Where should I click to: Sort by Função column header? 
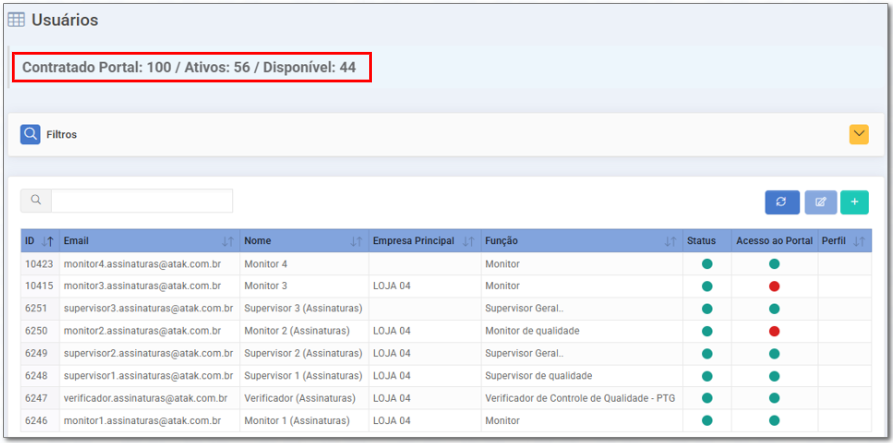coord(670,241)
